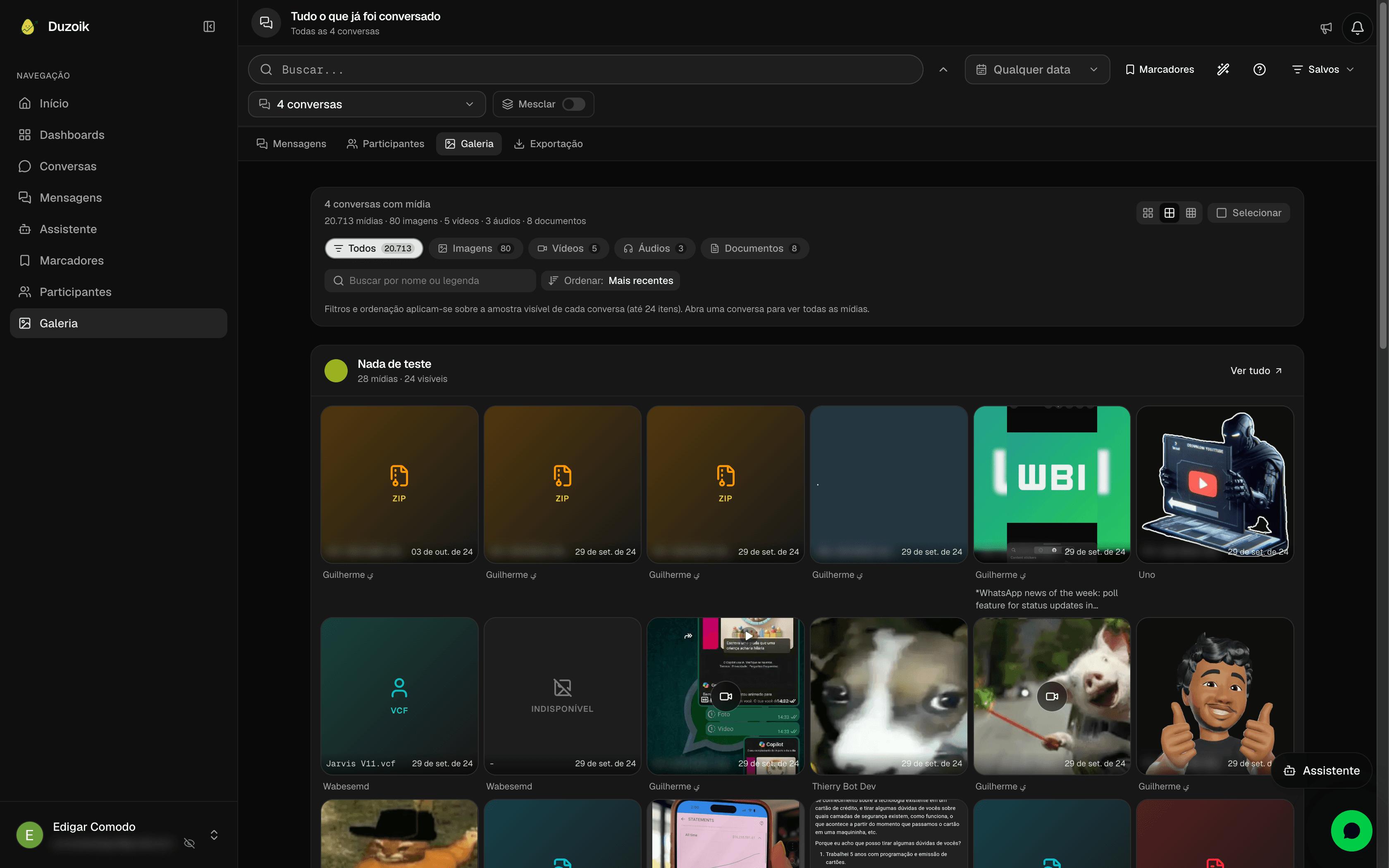Switch to dense grid view
Viewport: 1389px width, 868px height.
click(x=1191, y=213)
